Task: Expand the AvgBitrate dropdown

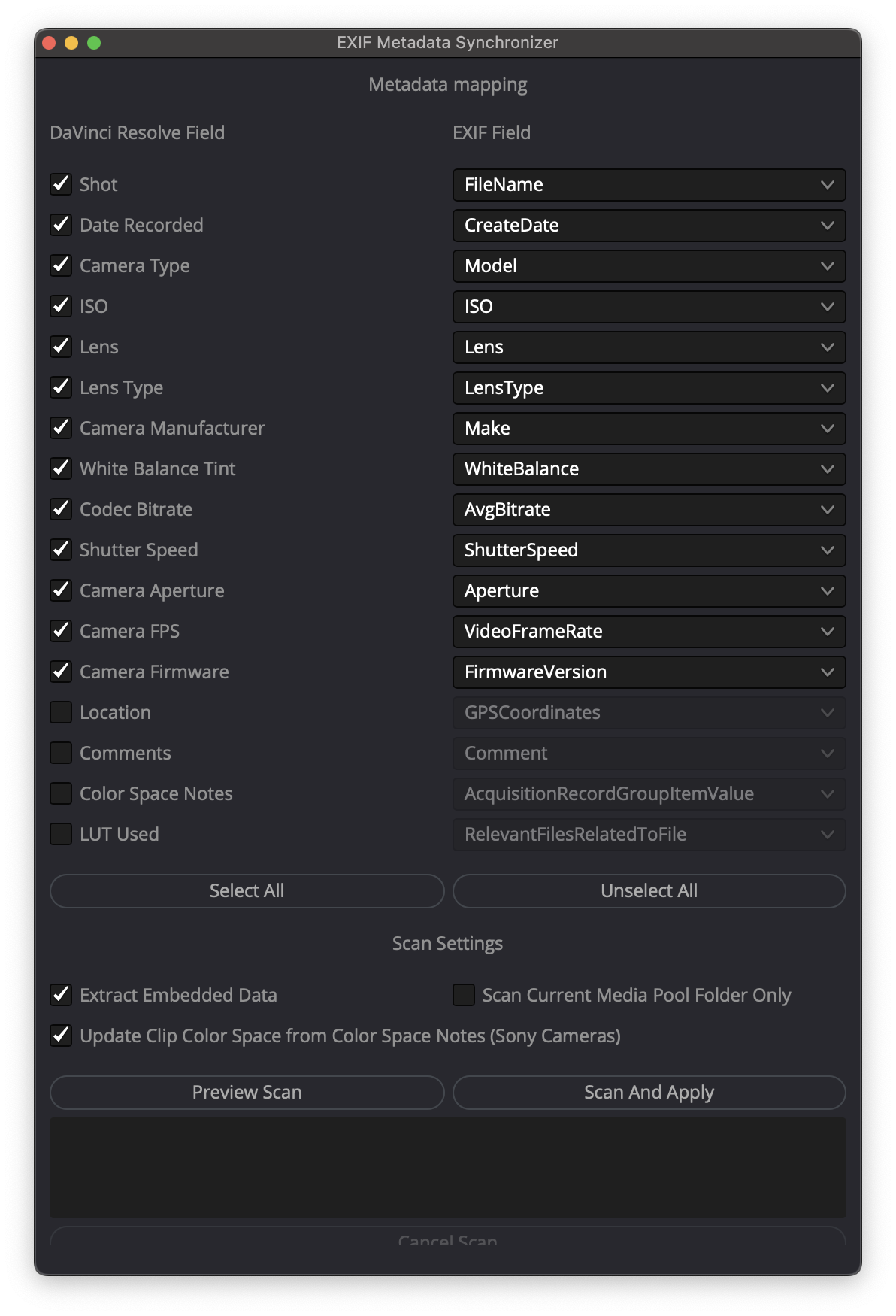Action: (x=649, y=510)
